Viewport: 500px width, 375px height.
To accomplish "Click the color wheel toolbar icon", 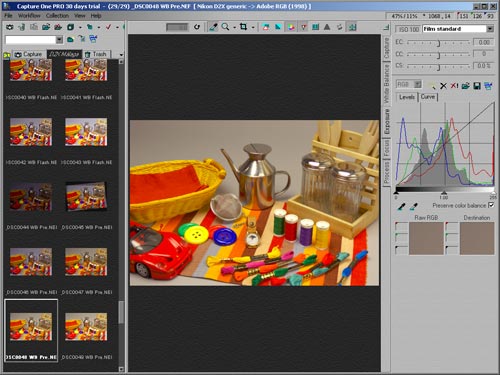I will (x=291, y=27).
